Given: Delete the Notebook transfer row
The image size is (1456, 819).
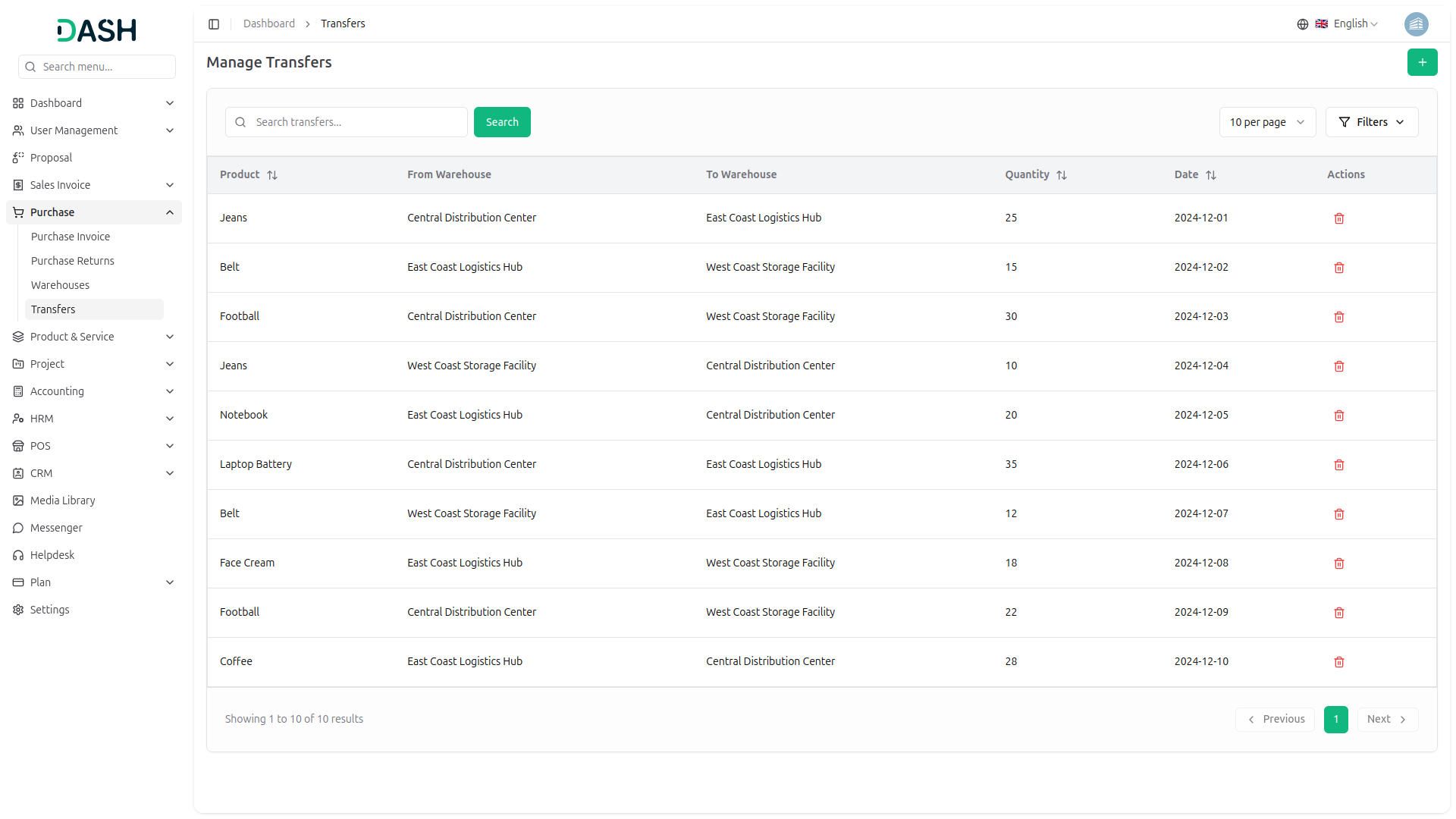Looking at the screenshot, I should click(1338, 416).
